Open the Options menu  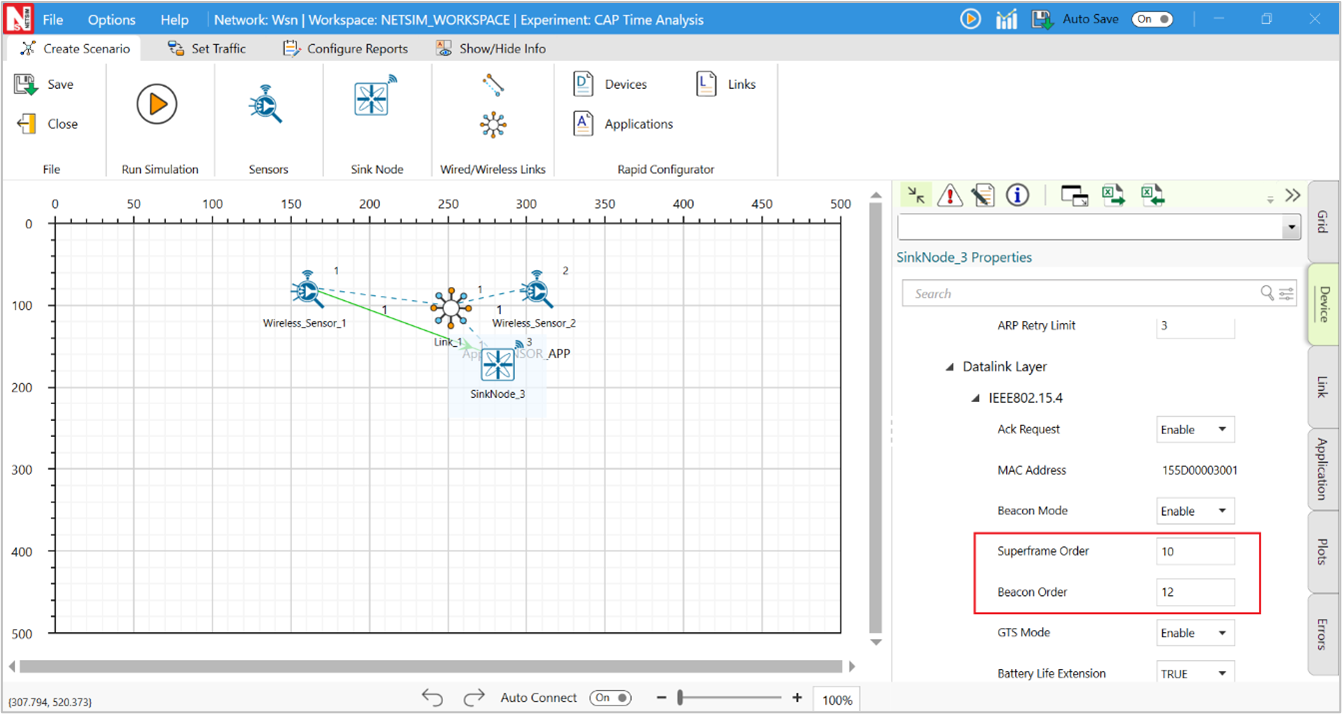(111, 19)
